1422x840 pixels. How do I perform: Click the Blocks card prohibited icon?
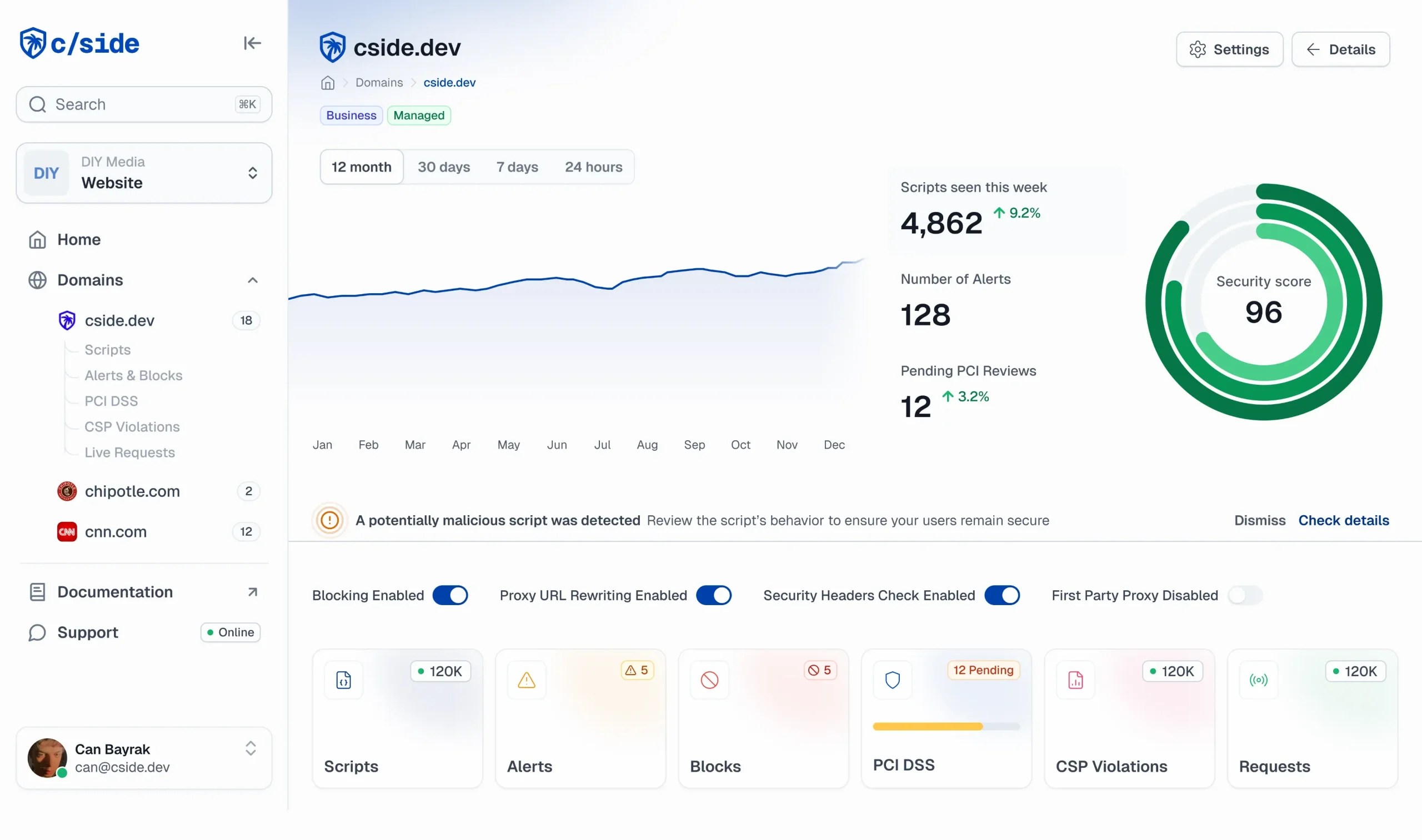[709, 679]
